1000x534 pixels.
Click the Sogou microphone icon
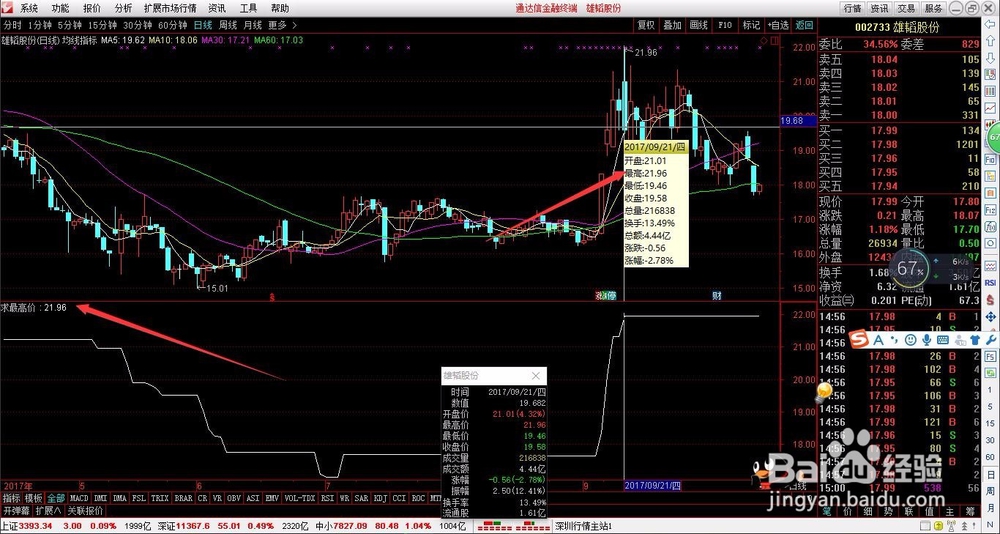point(927,339)
